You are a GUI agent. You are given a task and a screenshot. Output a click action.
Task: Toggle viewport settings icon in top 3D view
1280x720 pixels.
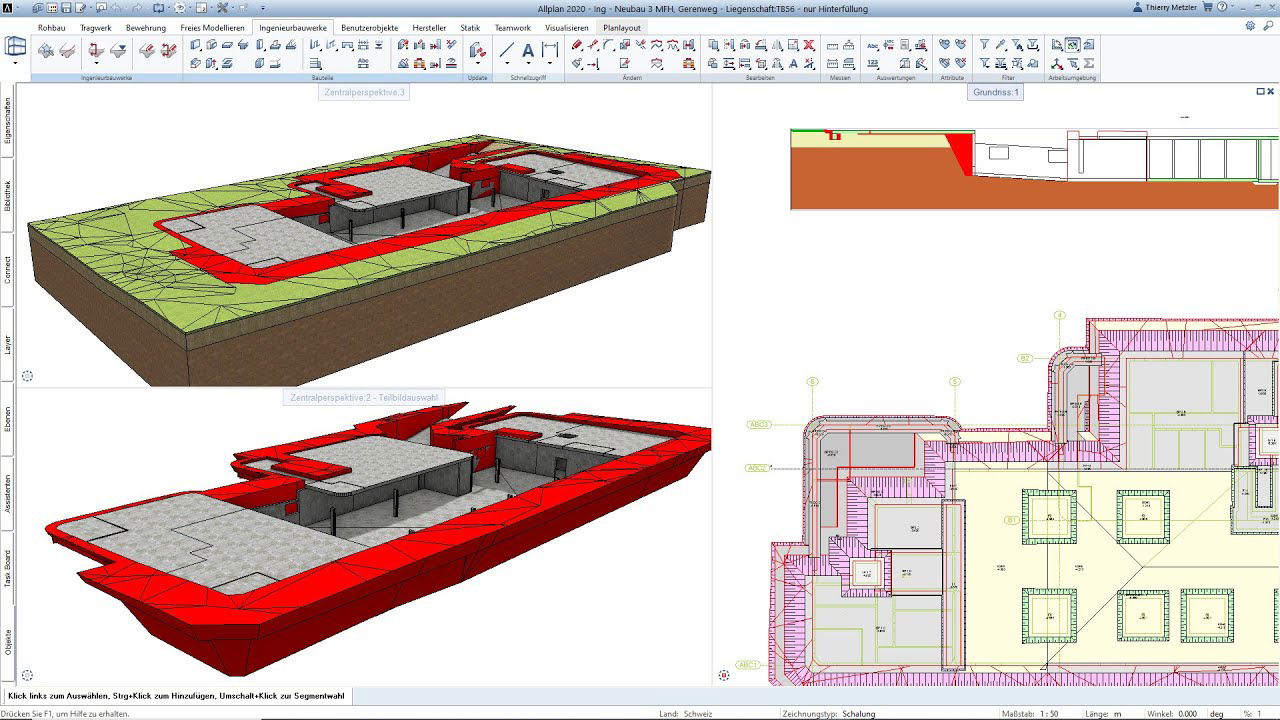tap(27, 376)
